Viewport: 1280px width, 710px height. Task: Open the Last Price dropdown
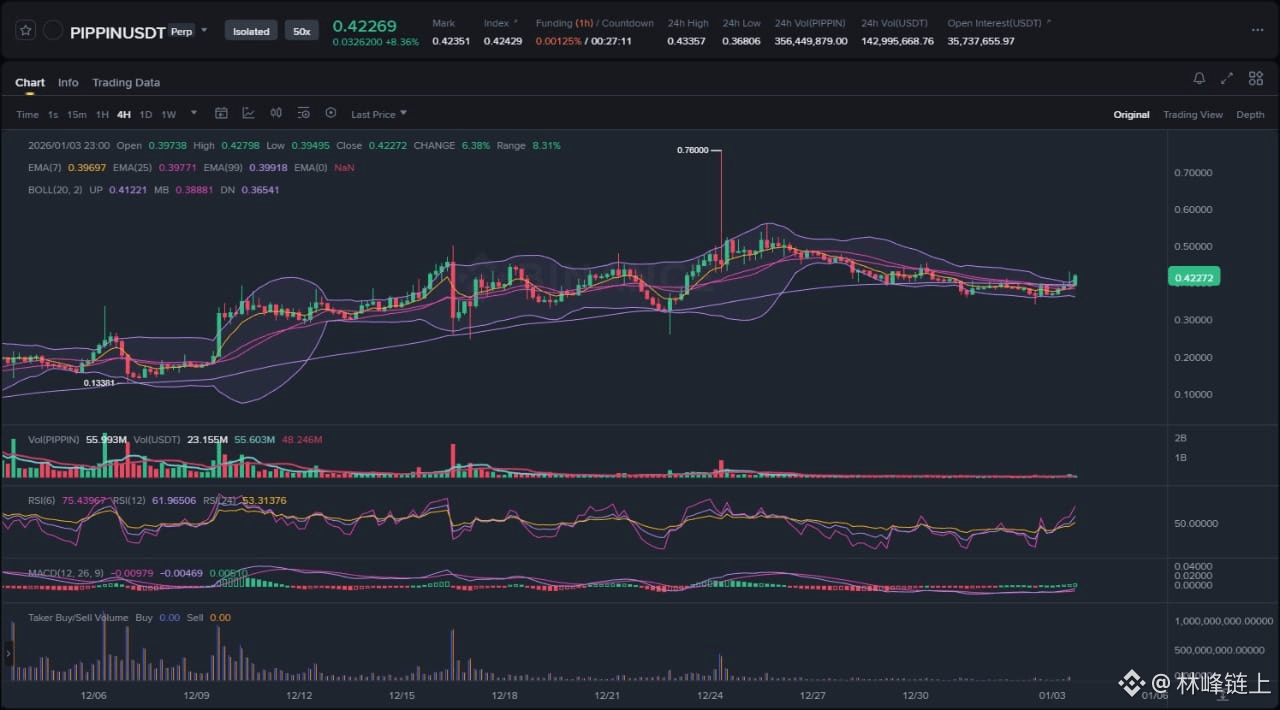[379, 114]
